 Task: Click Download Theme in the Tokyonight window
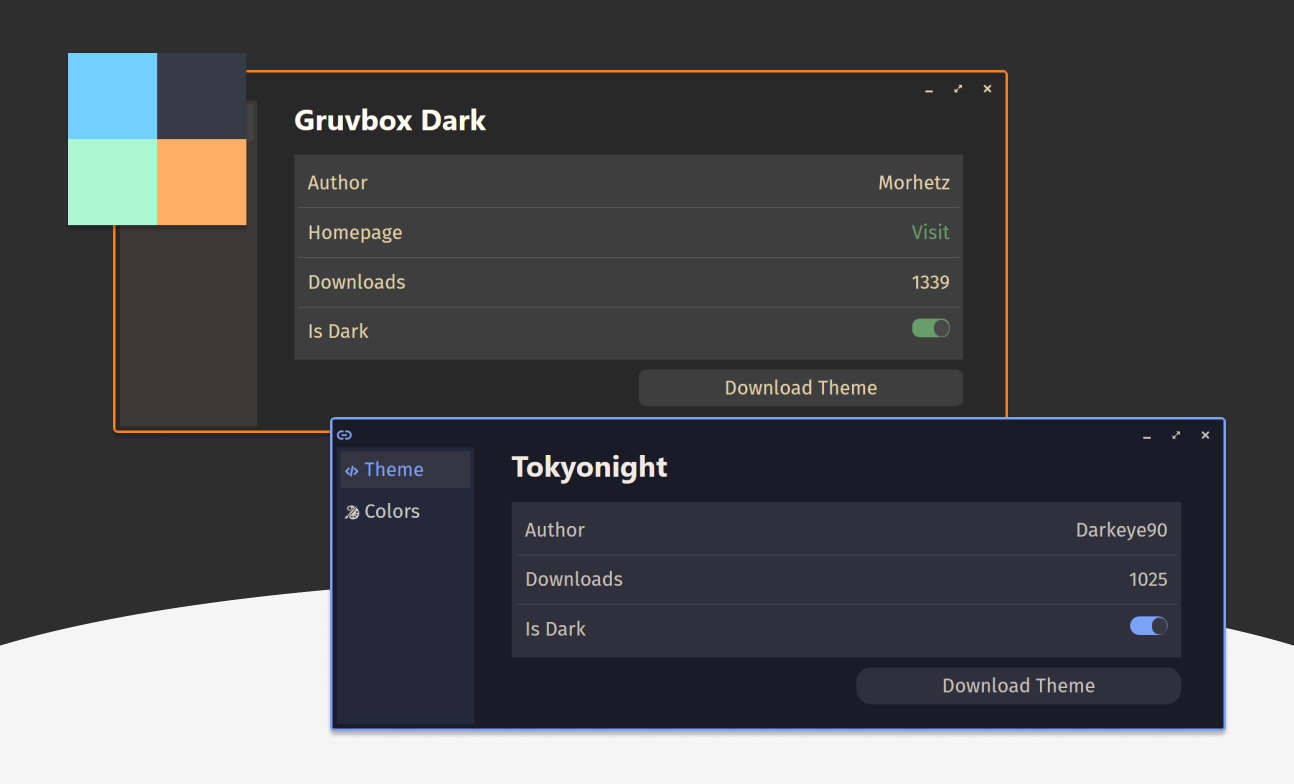tap(1018, 685)
